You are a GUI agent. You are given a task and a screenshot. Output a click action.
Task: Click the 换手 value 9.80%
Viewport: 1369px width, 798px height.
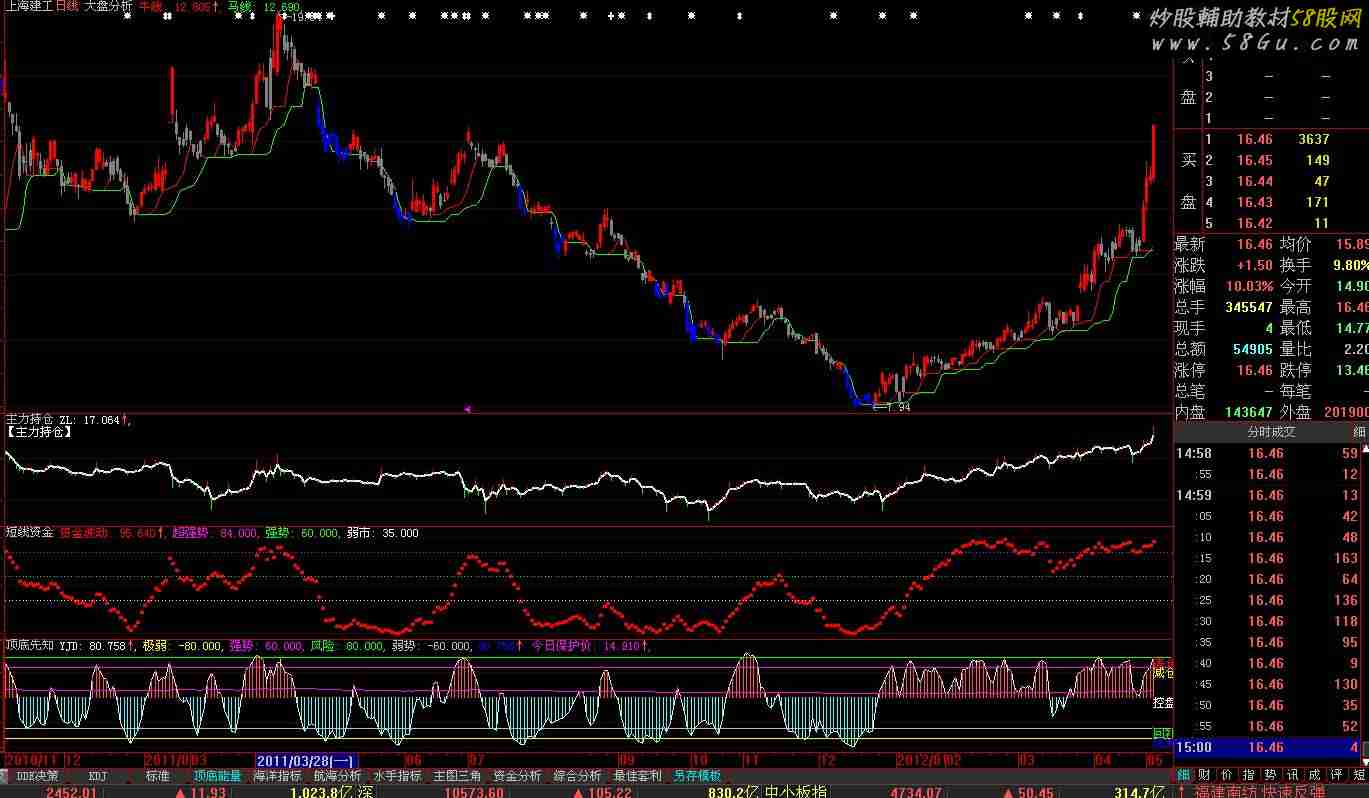pyautogui.click(x=1351, y=265)
